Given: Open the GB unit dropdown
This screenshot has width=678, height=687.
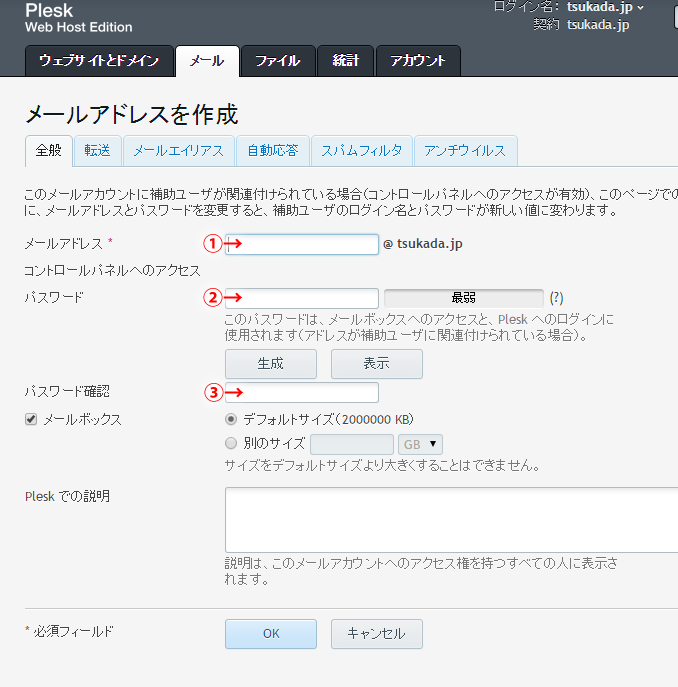Looking at the screenshot, I should pyautogui.click(x=420, y=445).
